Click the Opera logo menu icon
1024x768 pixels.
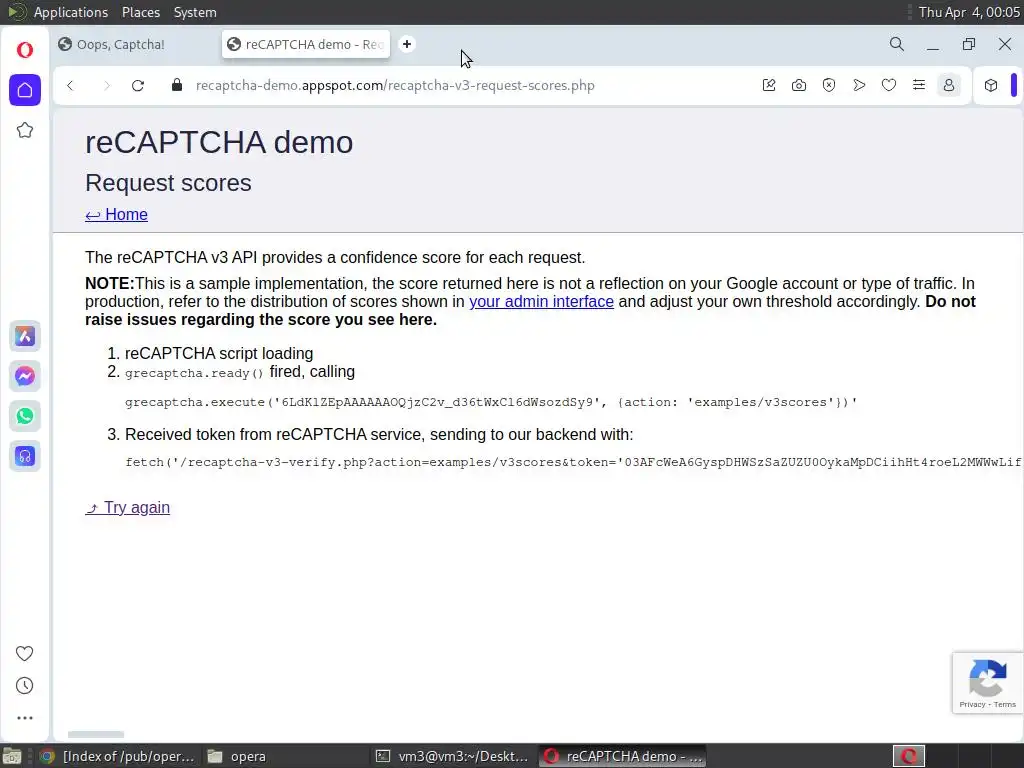25,50
